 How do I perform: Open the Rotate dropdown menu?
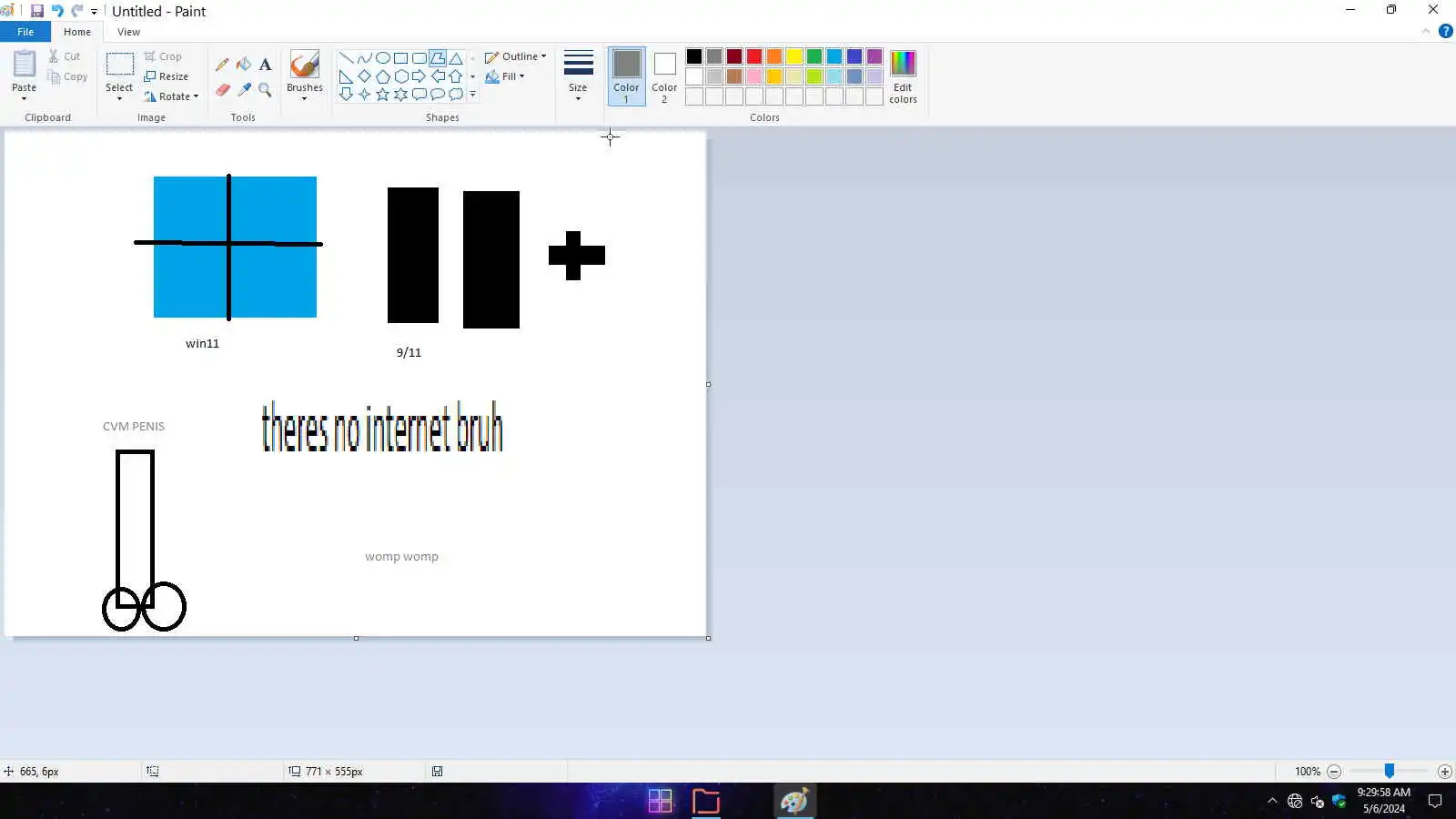171,96
